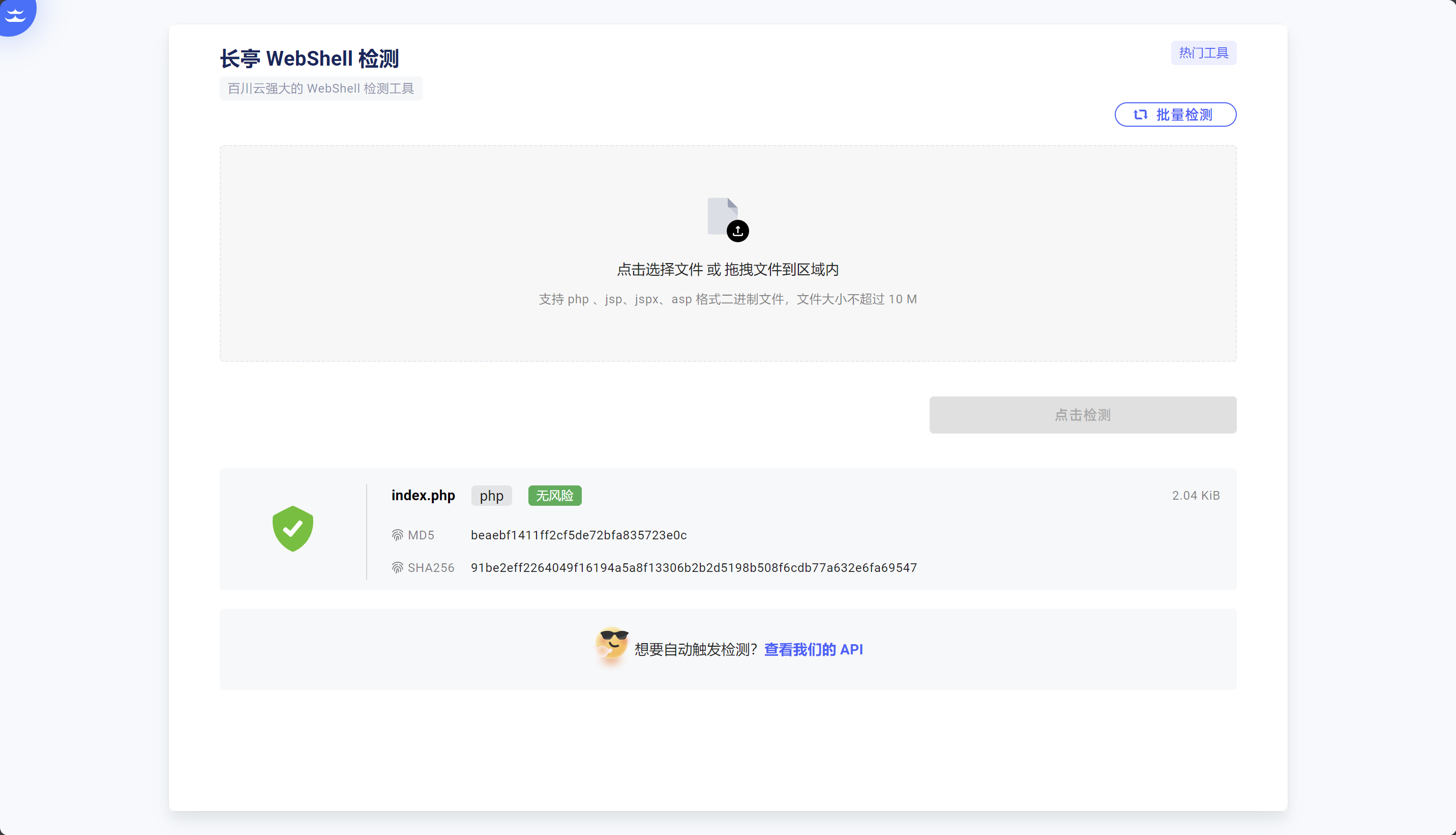Click the file drop zone upload area

click(x=728, y=253)
